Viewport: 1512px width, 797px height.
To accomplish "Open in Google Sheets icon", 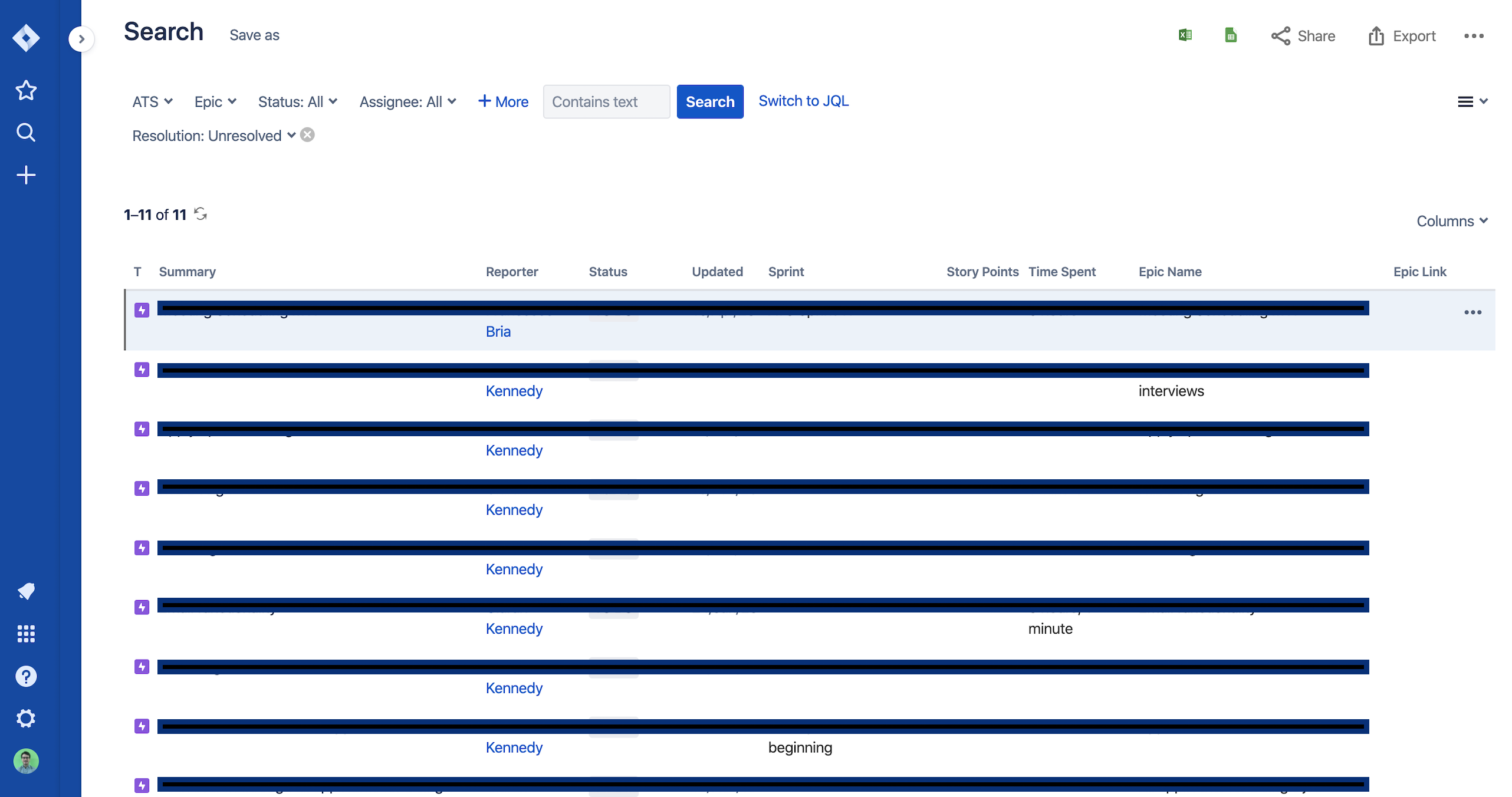I will (1230, 35).
